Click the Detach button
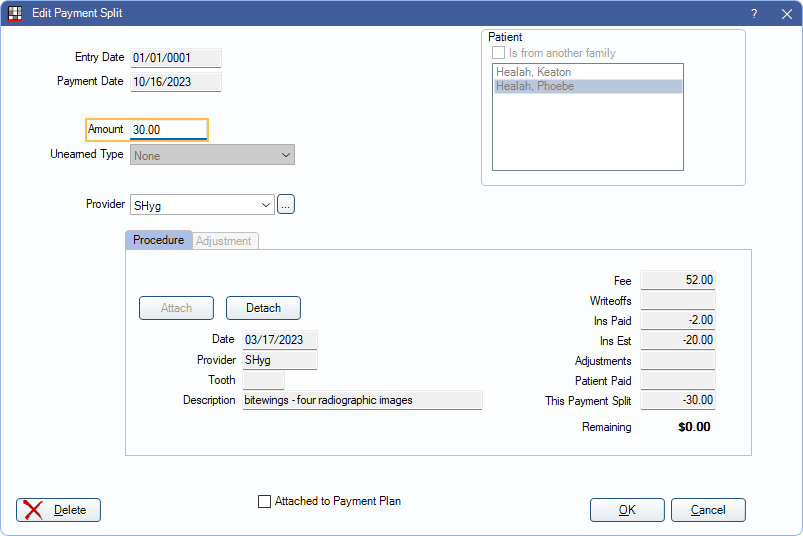This screenshot has height=536, width=803. pos(263,308)
